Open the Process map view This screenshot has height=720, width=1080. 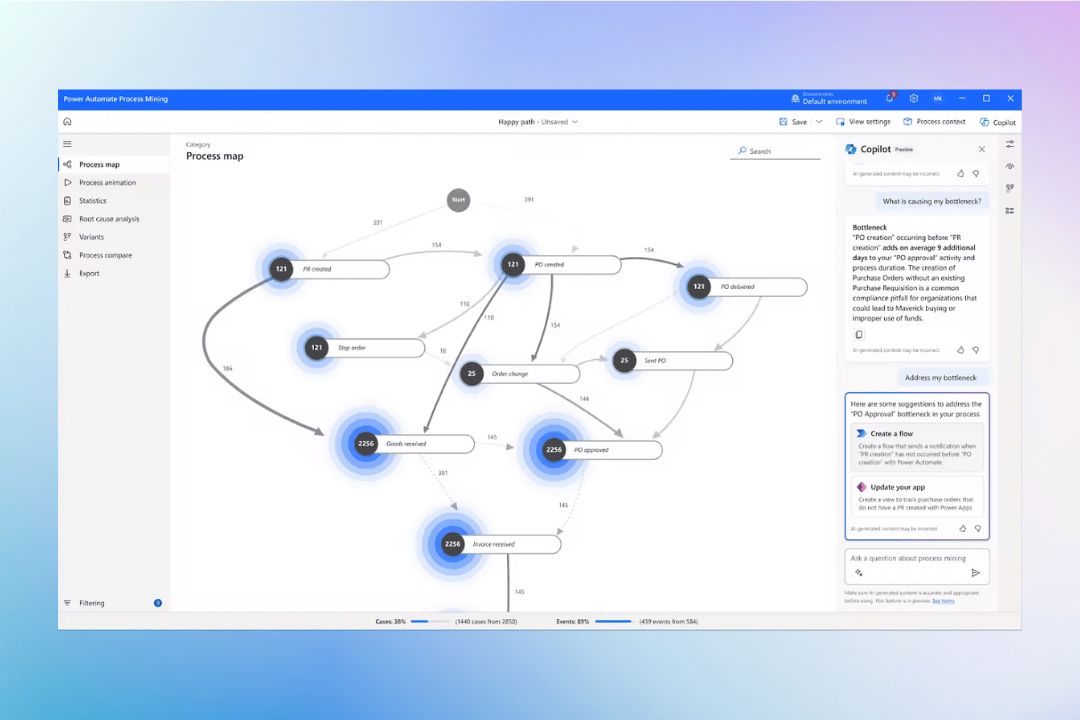(114, 165)
